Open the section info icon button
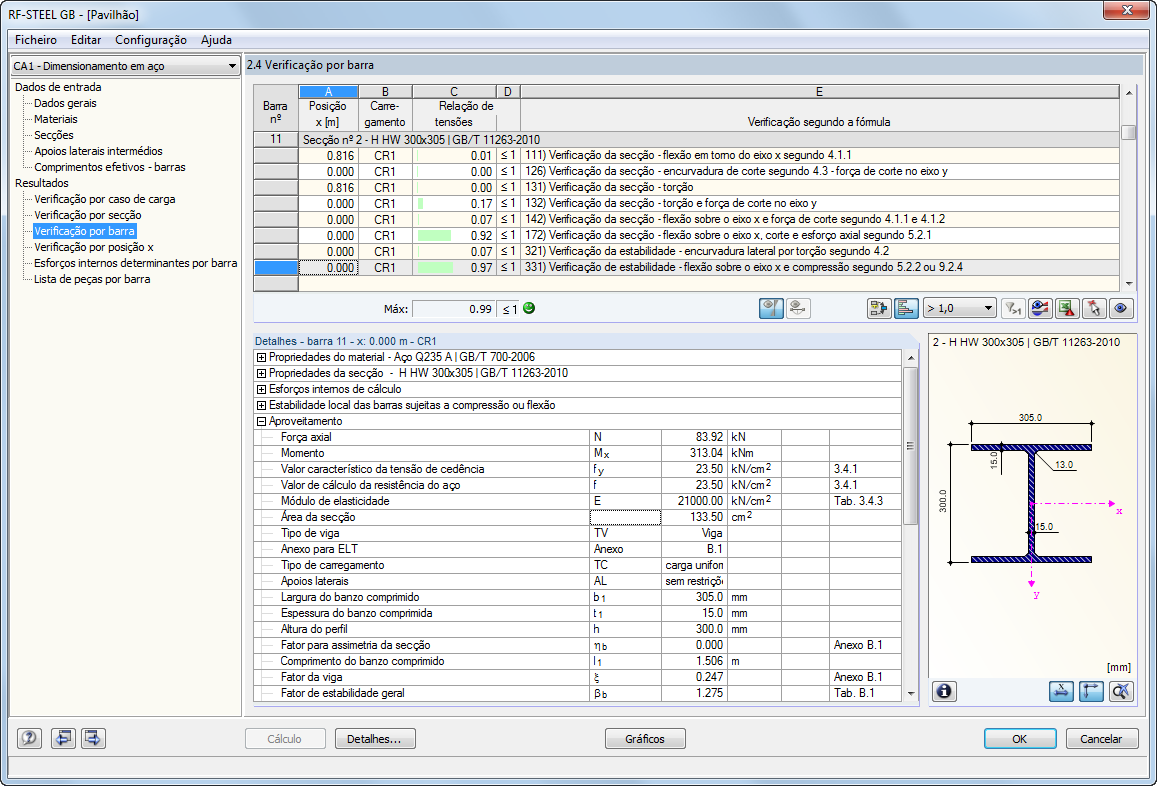The width and height of the screenshot is (1157, 786). click(945, 691)
